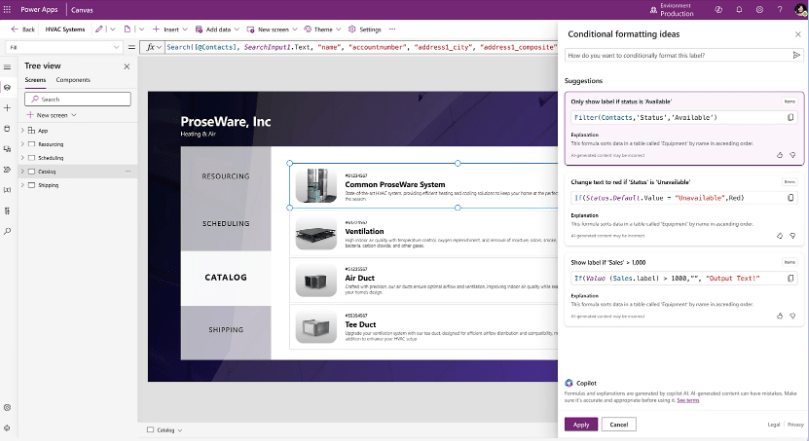Click the page copy icon in the toolbar
The height and width of the screenshot is (441, 809).
(x=127, y=29)
